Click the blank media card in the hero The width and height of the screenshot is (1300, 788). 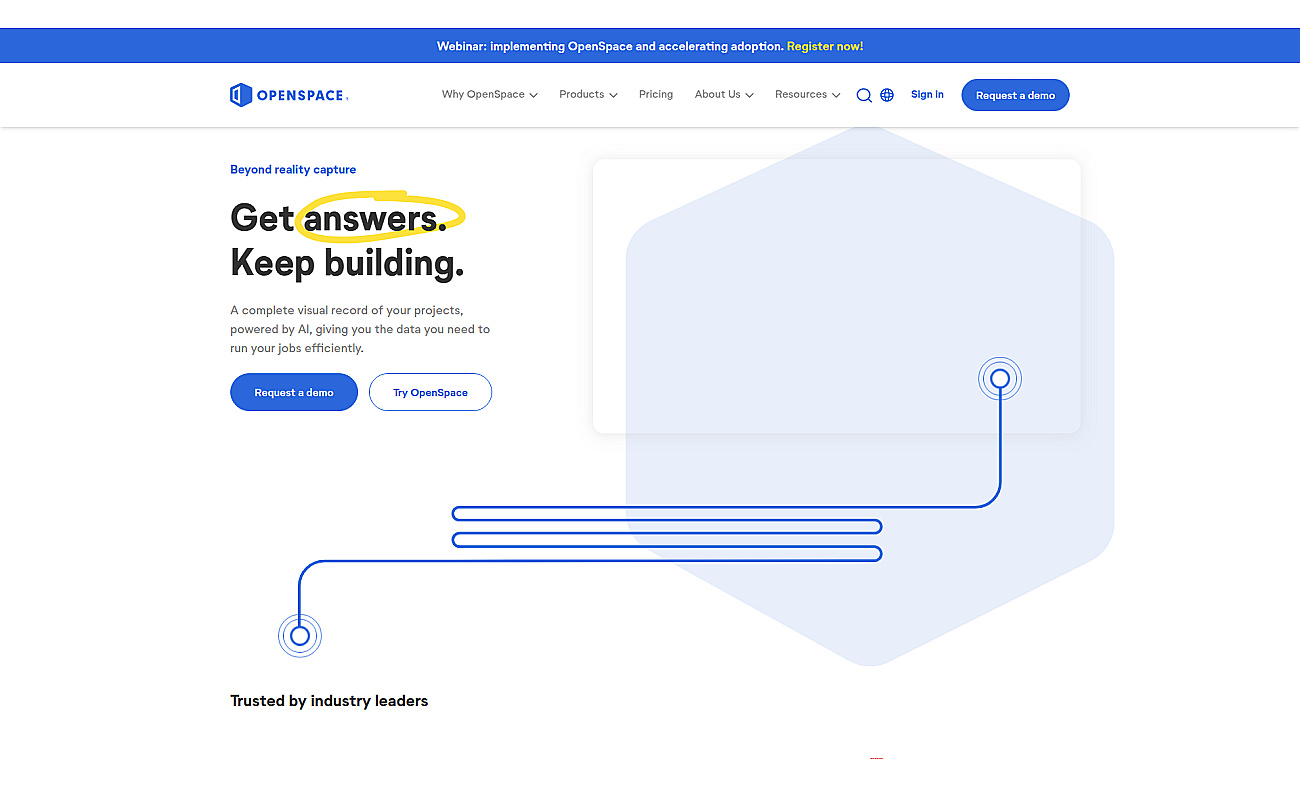tap(836, 296)
